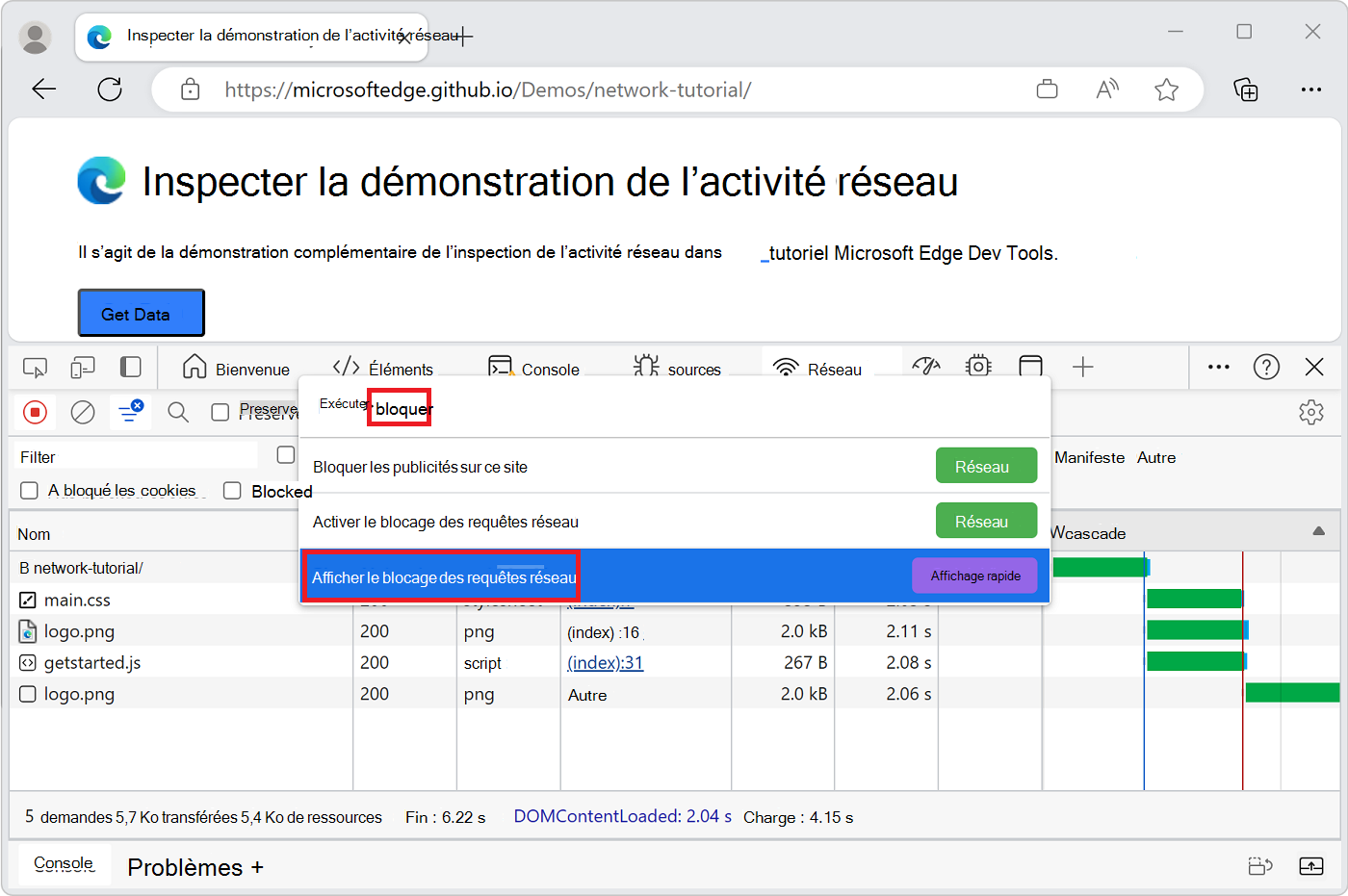Toggle the network Filter bar icon
The height and width of the screenshot is (896, 1348).
tap(130, 412)
